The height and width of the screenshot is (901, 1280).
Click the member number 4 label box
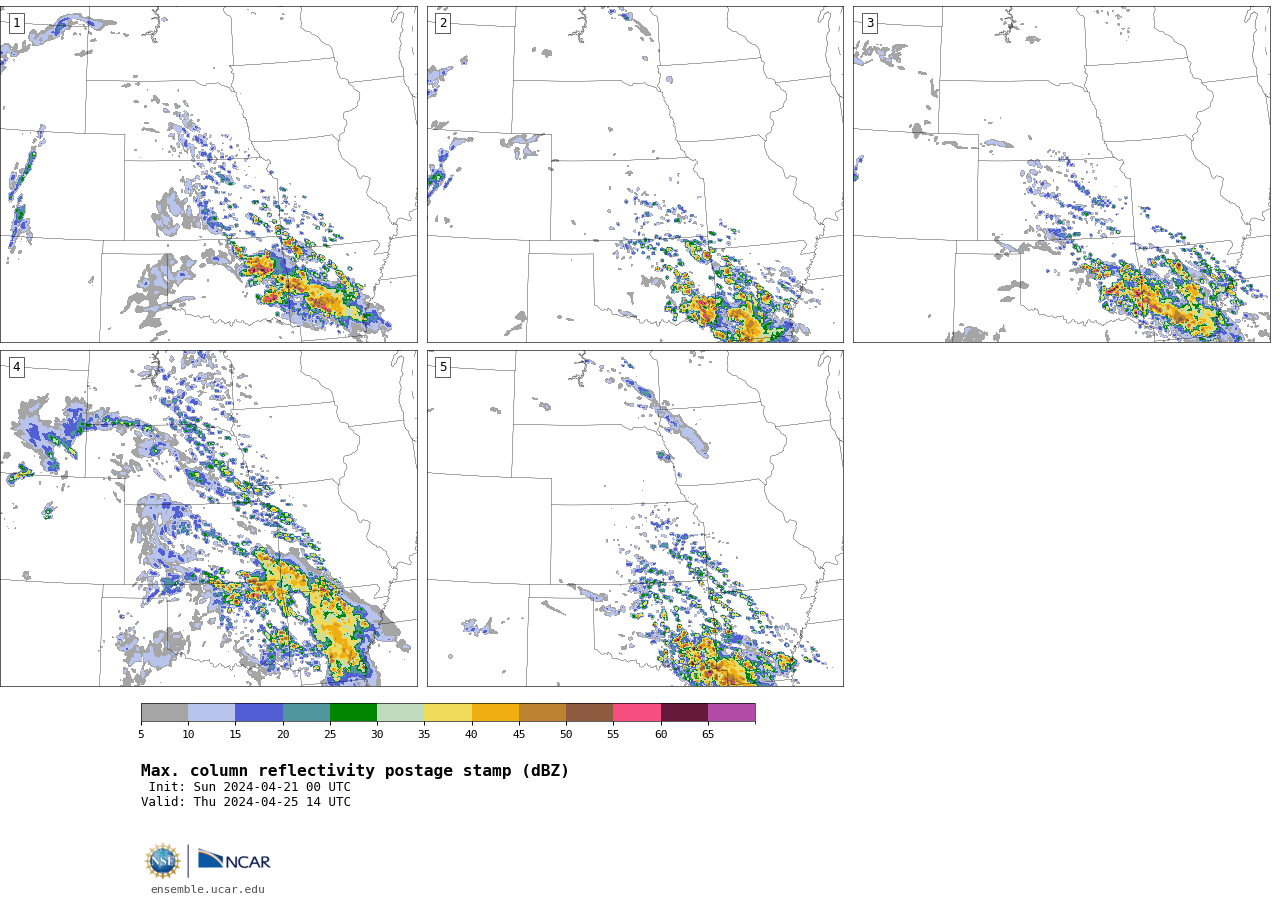tap(16, 367)
